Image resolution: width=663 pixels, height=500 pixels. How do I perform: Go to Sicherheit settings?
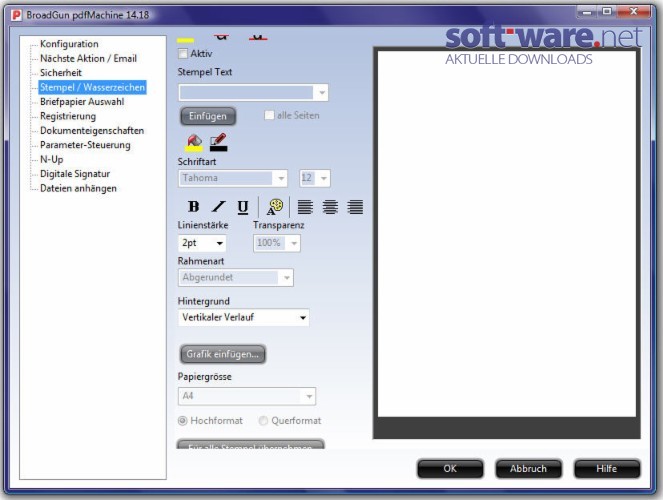[x=61, y=73]
